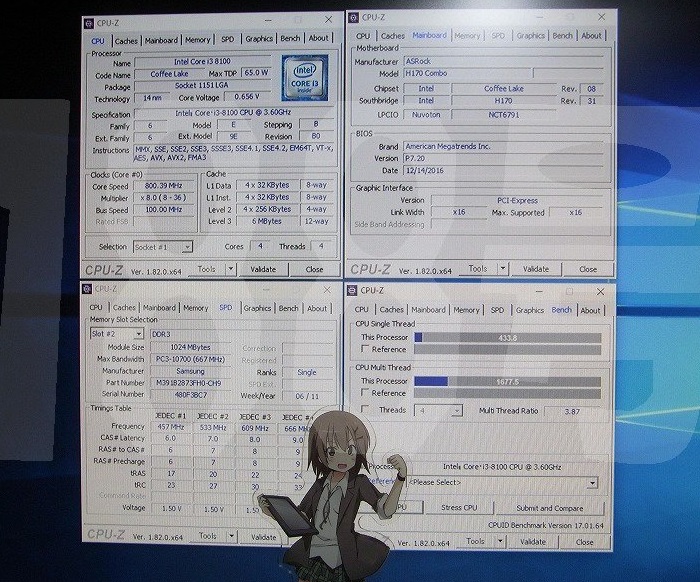700x582 pixels.
Task: Click Validate button in Bench window
Action: [x=533, y=541]
